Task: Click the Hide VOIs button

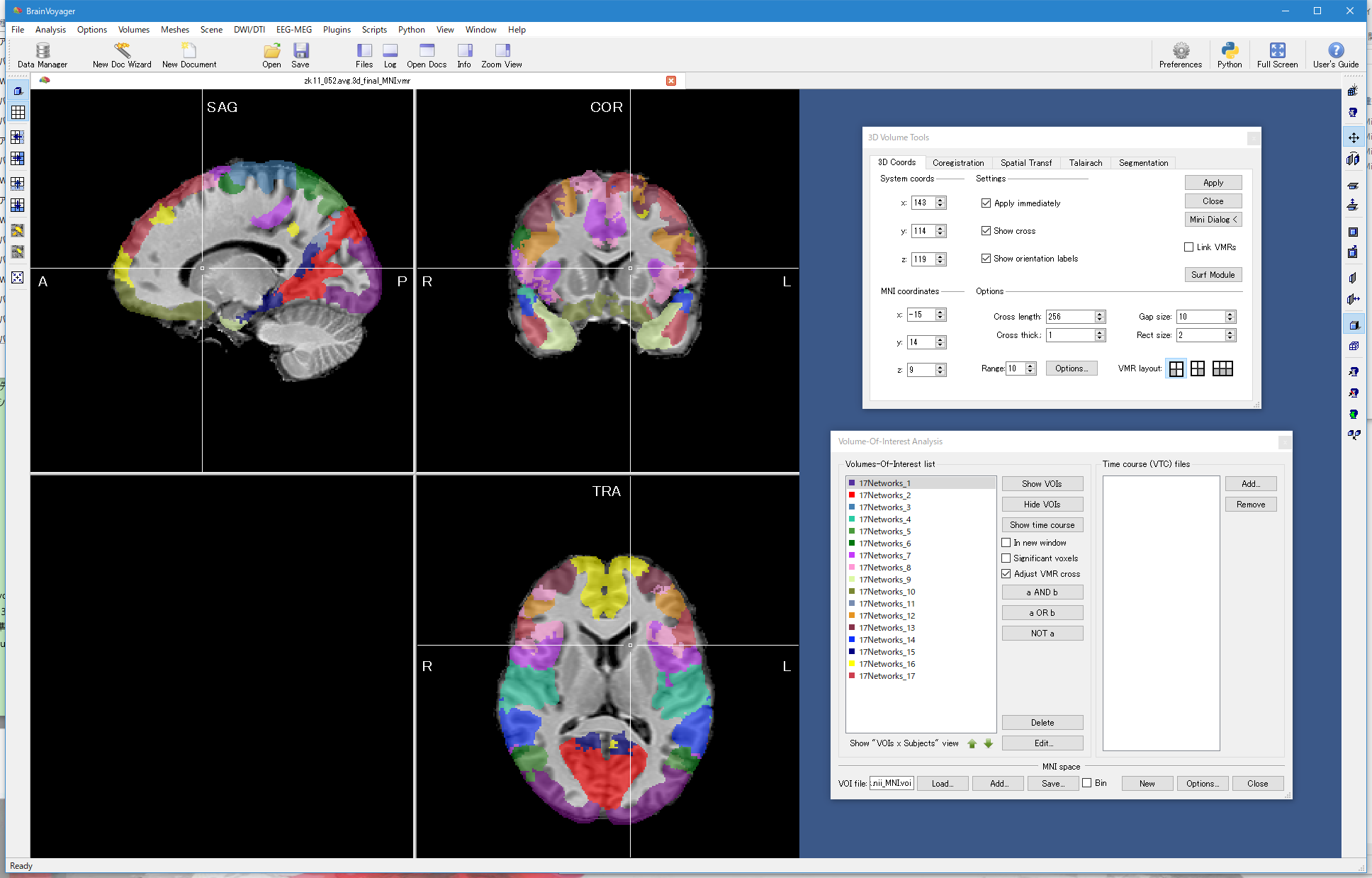Action: coord(1042,505)
